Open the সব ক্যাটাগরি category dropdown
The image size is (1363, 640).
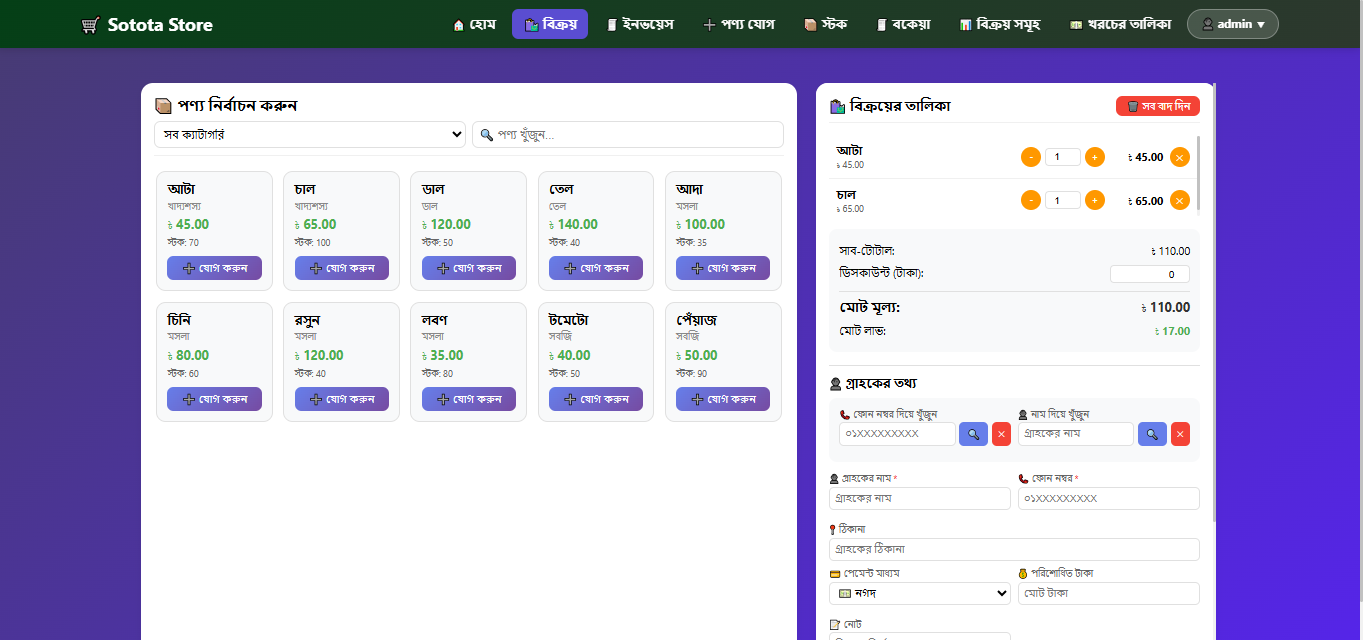(310, 134)
